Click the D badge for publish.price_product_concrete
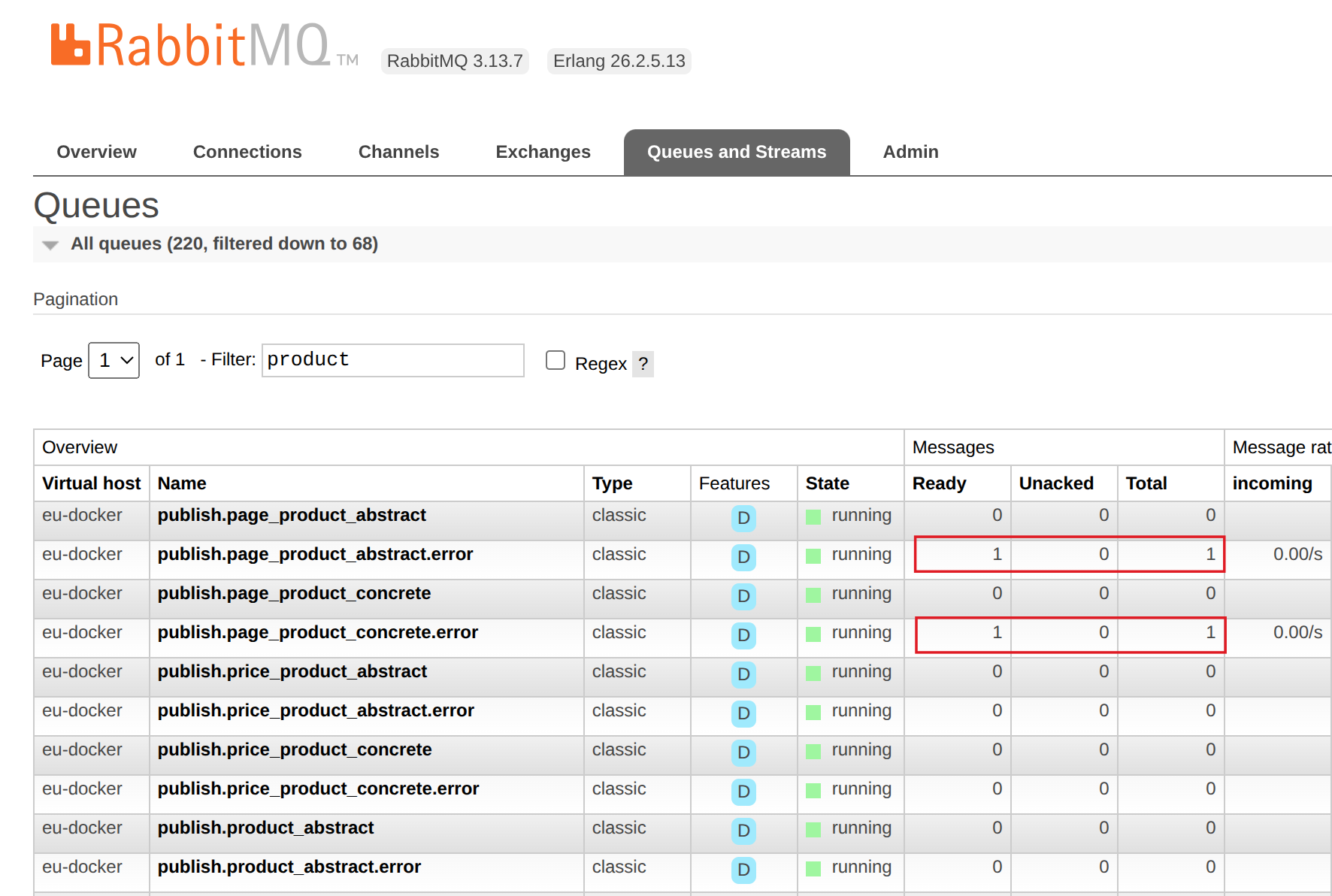The image size is (1332, 896). pyautogui.click(x=743, y=752)
